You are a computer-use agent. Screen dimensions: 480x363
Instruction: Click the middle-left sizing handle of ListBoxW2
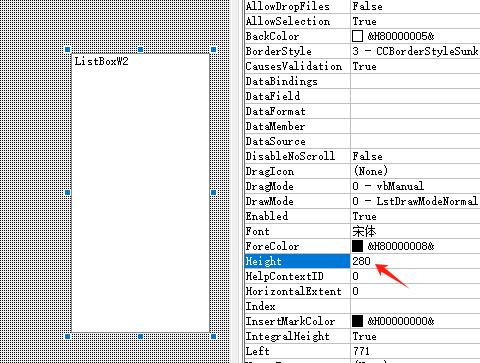[x=68, y=192]
